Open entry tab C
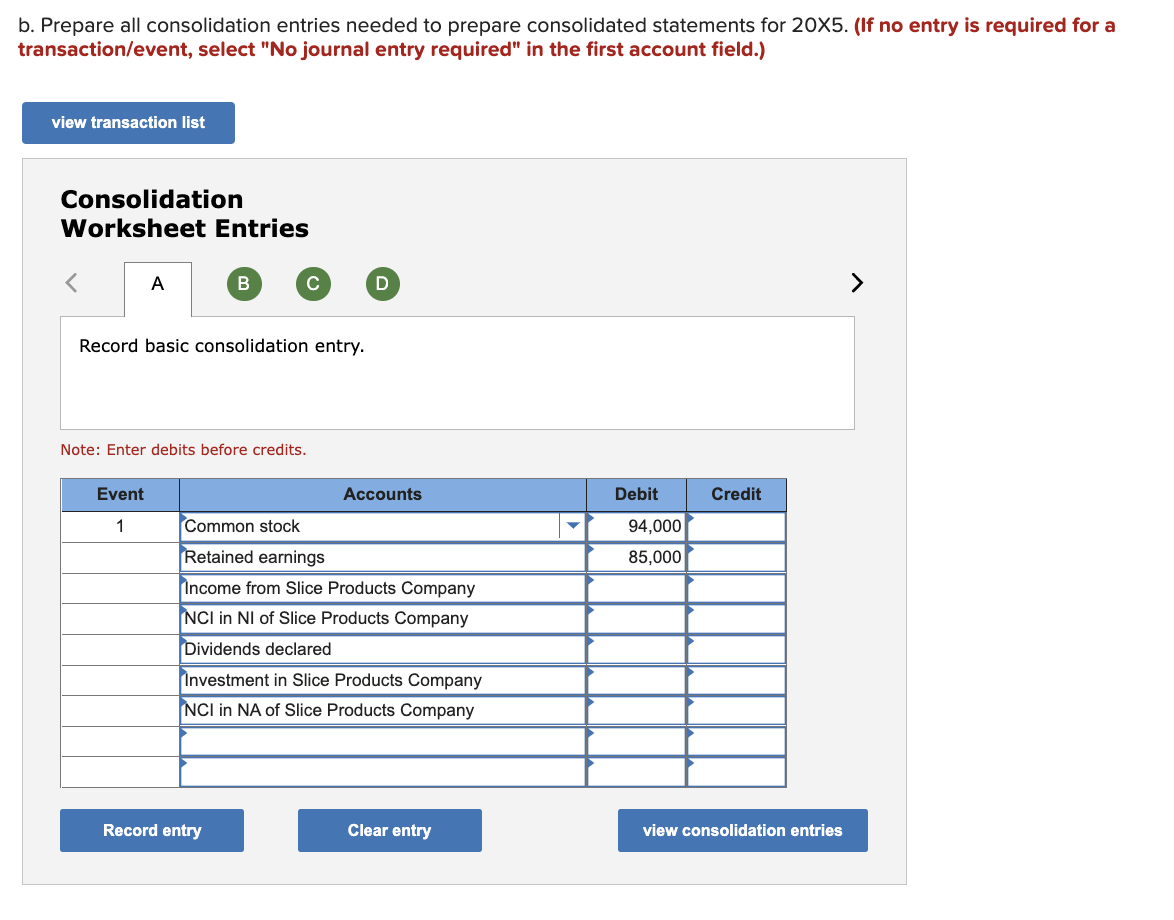Viewport: 1174px width, 920px height. (x=313, y=284)
